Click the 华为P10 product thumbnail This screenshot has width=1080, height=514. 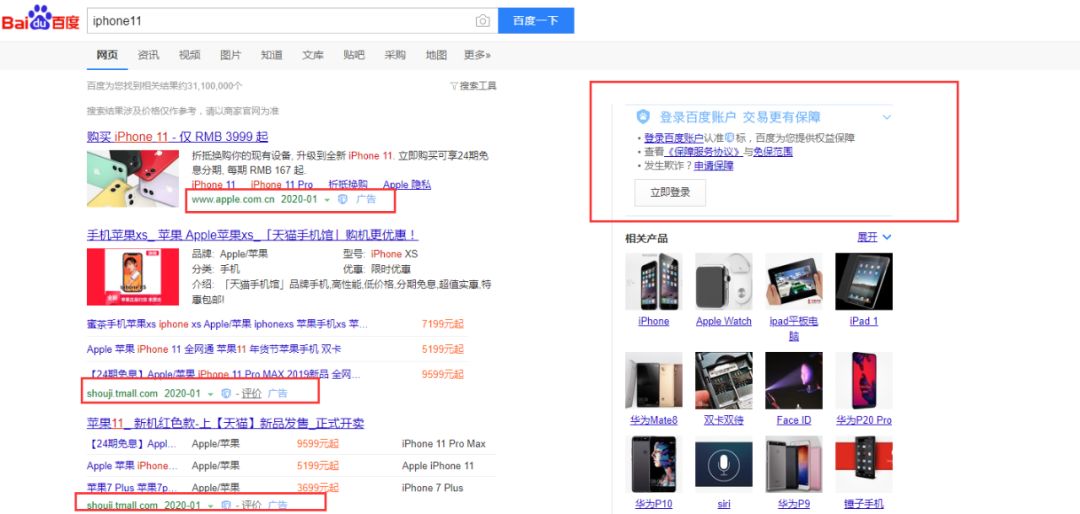pos(654,464)
